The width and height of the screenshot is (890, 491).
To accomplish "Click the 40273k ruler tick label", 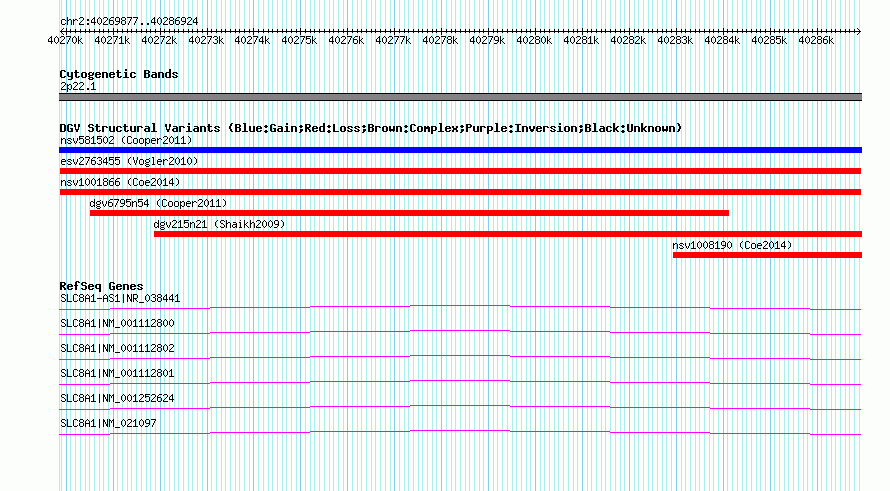I will coord(206,40).
